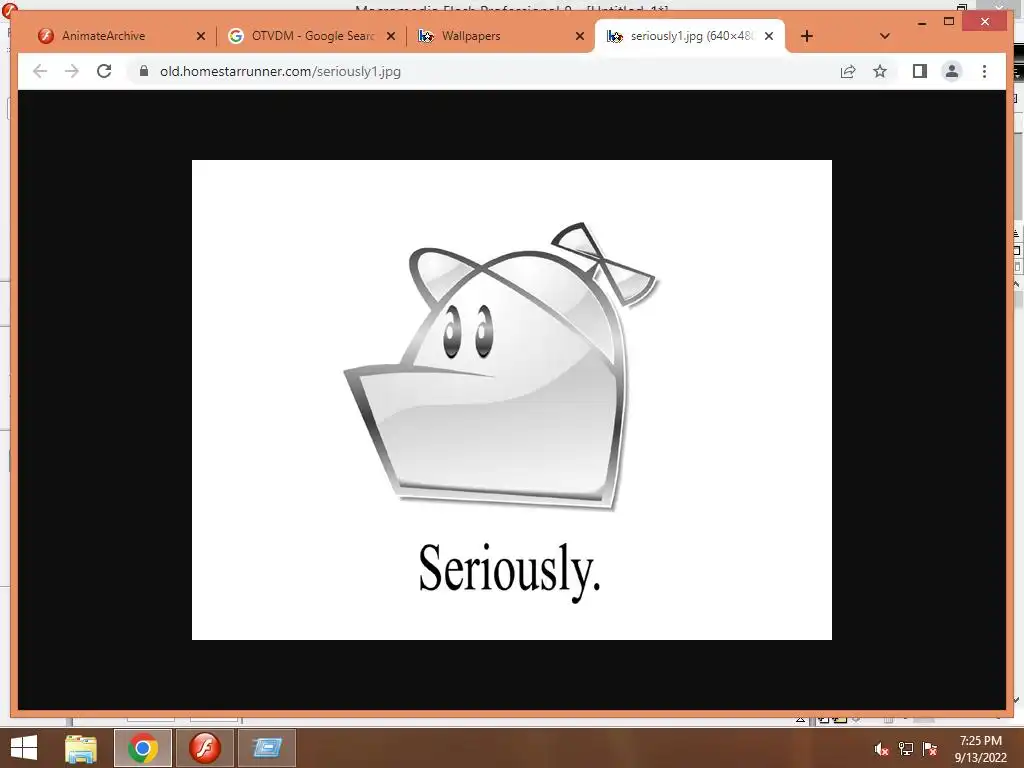The image size is (1024, 768).
Task: Reload the current page
Action: click(x=104, y=71)
